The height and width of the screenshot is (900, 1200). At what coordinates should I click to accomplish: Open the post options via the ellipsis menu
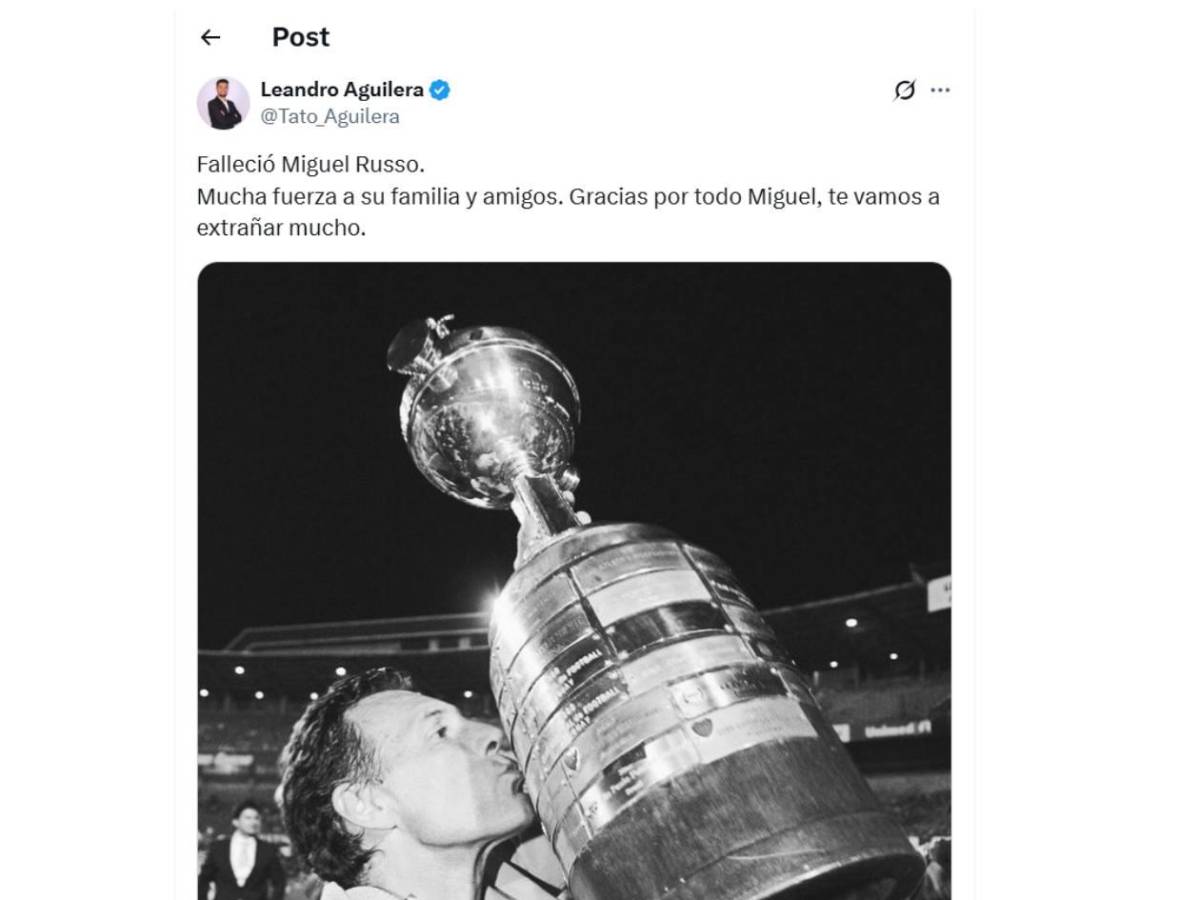[938, 90]
